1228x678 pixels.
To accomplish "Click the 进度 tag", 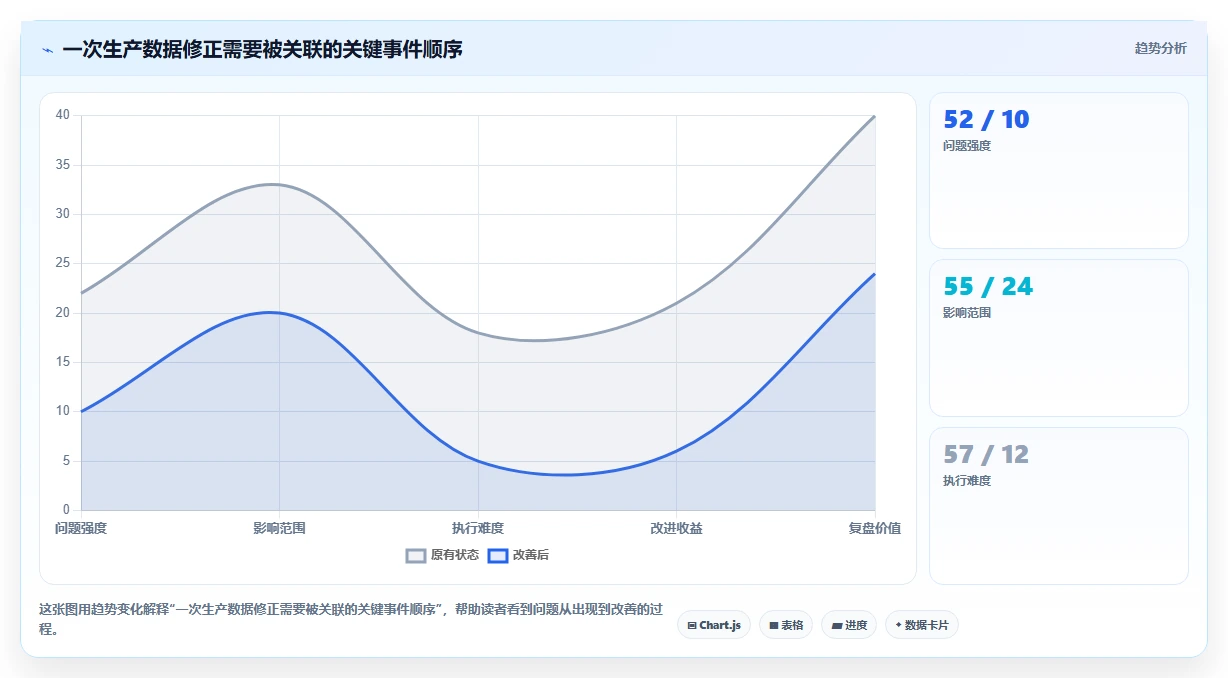I will coord(849,625).
